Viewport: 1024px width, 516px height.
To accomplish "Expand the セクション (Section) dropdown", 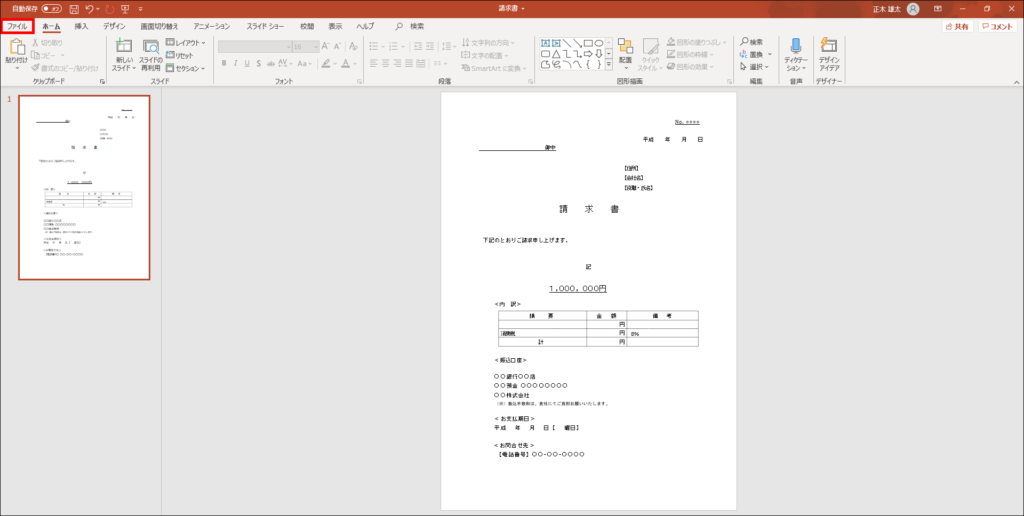I will coord(185,68).
